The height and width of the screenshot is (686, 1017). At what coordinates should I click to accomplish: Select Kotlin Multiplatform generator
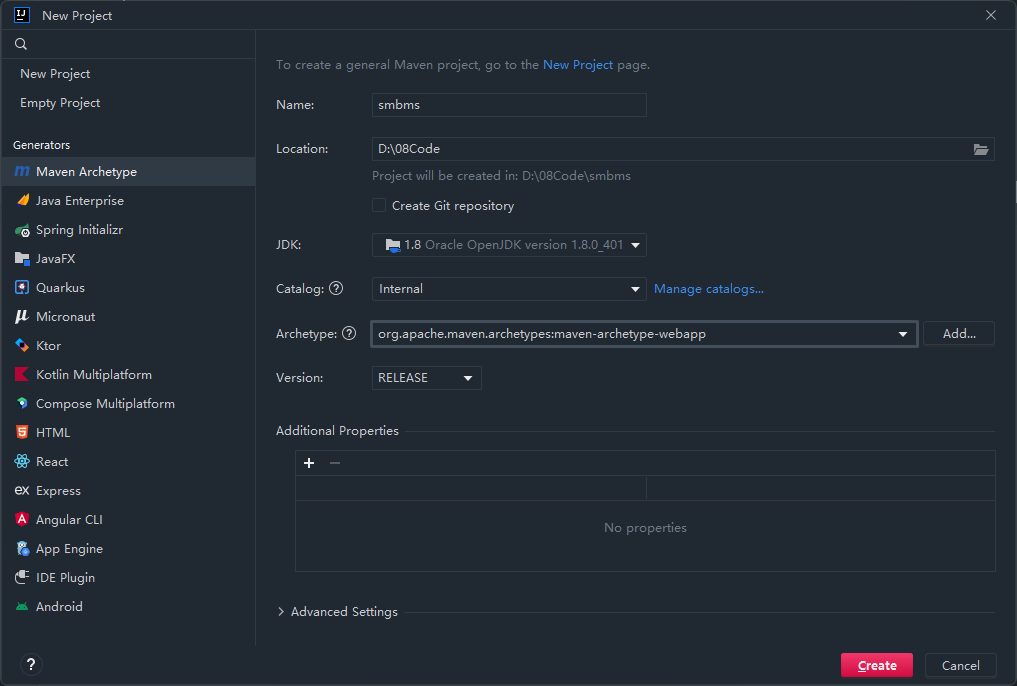(128, 375)
